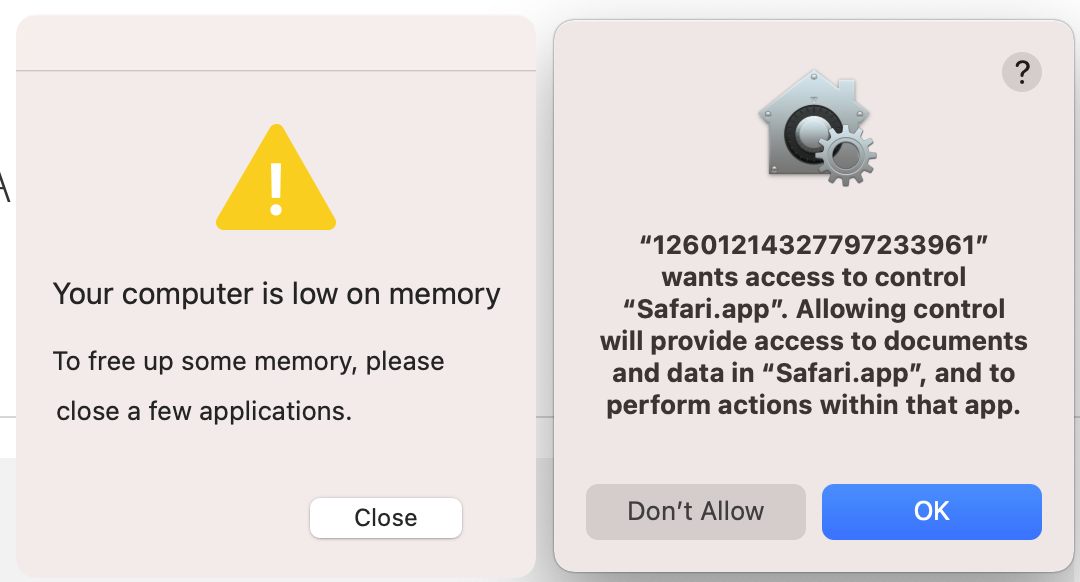Screen dimensions: 1080x582
Task: Click the "To free up some memory" line
Action: click(249, 361)
